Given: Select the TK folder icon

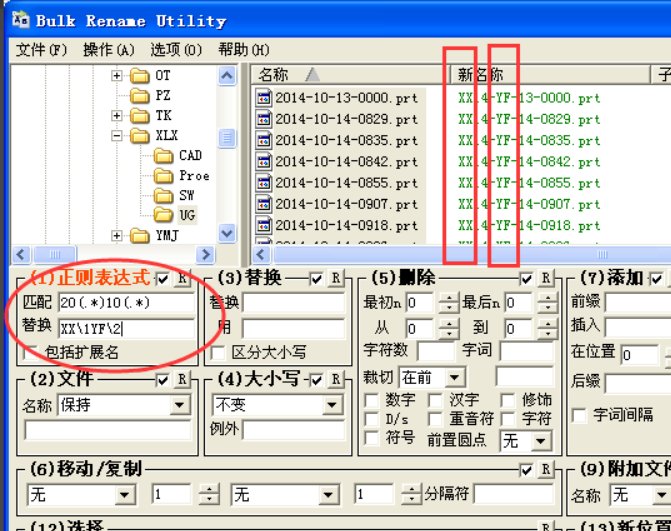Looking at the screenshot, I should point(140,116).
